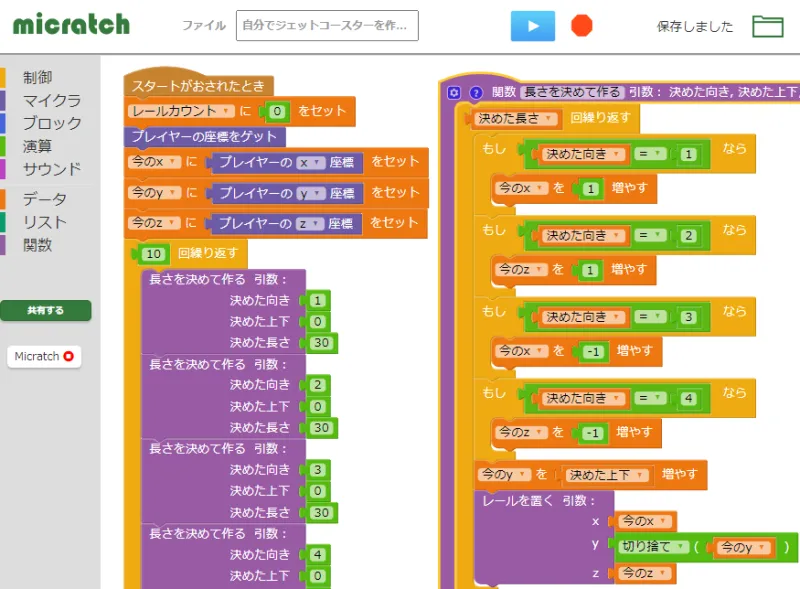Open the 今のy dropdown inside 切り捨て block
The width and height of the screenshot is (800, 589).
click(x=743, y=548)
